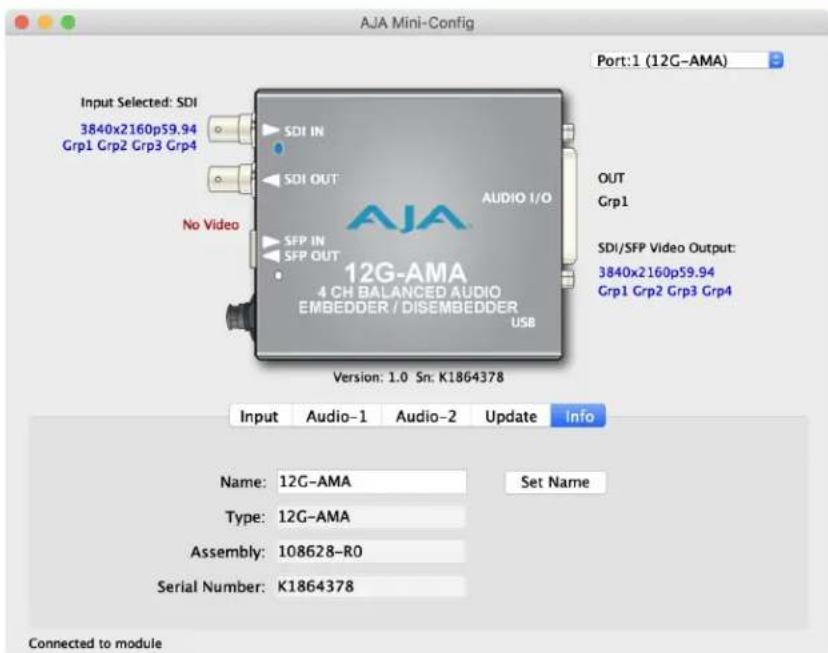Click the USB label on the device
This screenshot has height=653, width=828.
click(x=523, y=322)
